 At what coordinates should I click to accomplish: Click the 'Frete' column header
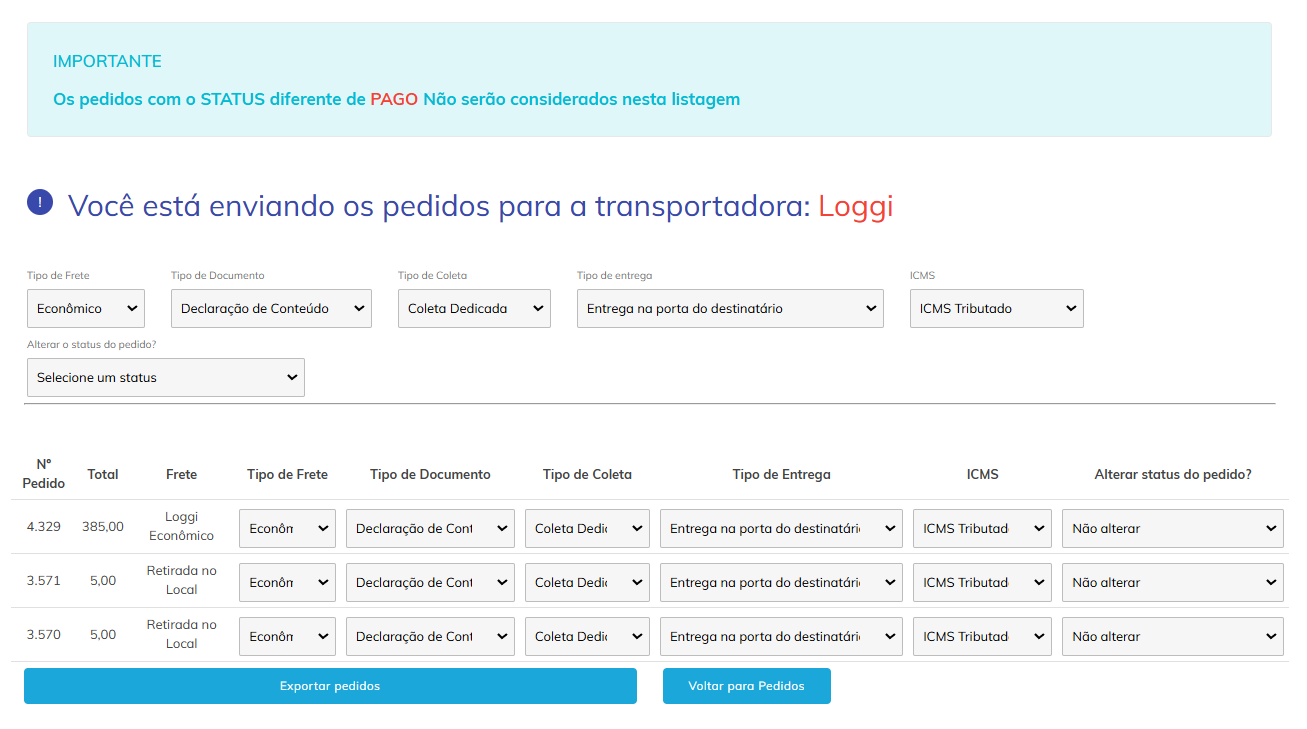[182, 474]
